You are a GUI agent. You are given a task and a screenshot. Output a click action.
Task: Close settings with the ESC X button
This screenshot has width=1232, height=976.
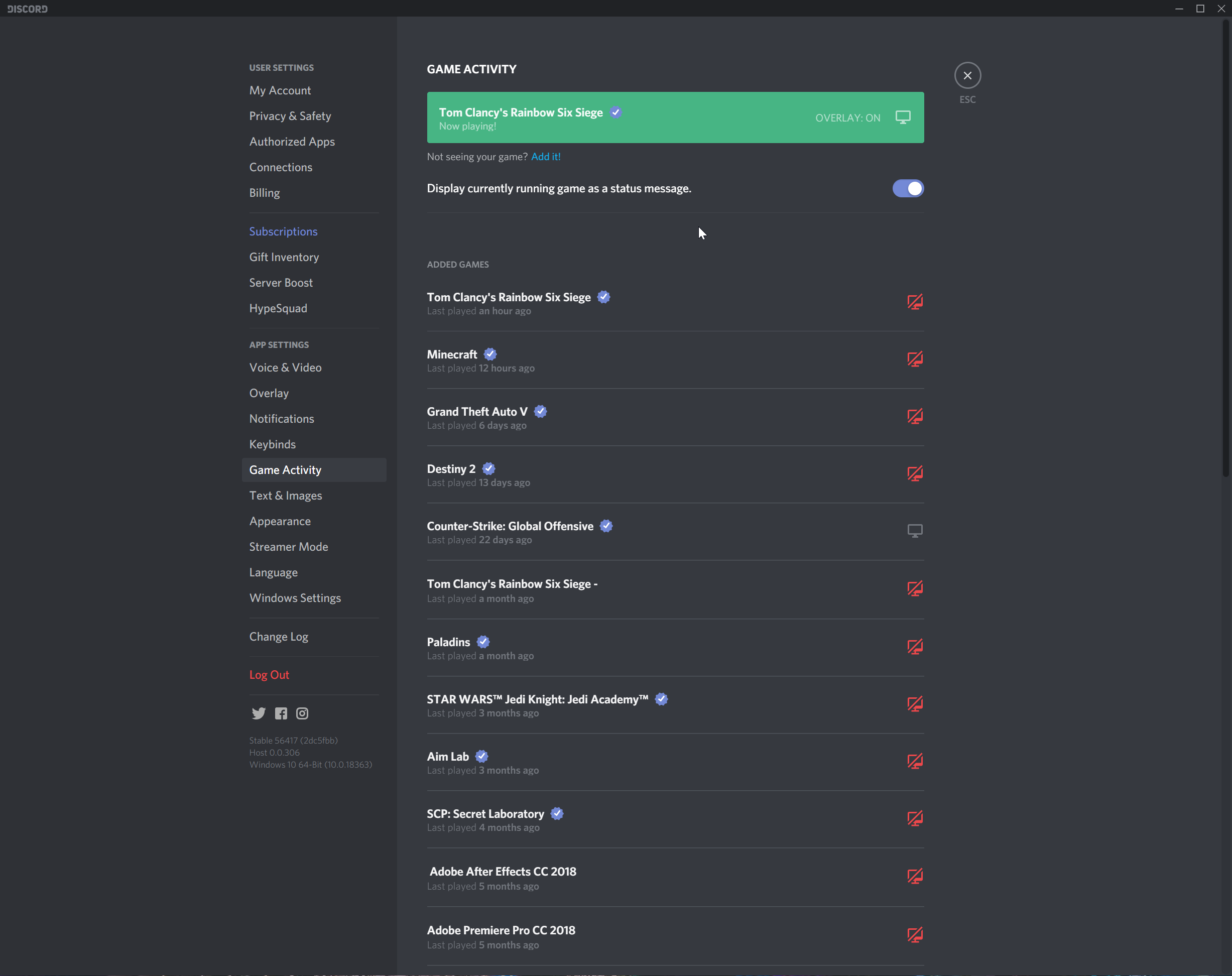[x=967, y=75]
